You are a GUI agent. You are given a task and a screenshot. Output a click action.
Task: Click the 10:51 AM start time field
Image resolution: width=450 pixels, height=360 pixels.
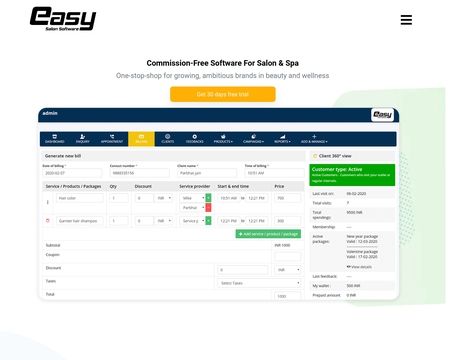click(x=229, y=198)
